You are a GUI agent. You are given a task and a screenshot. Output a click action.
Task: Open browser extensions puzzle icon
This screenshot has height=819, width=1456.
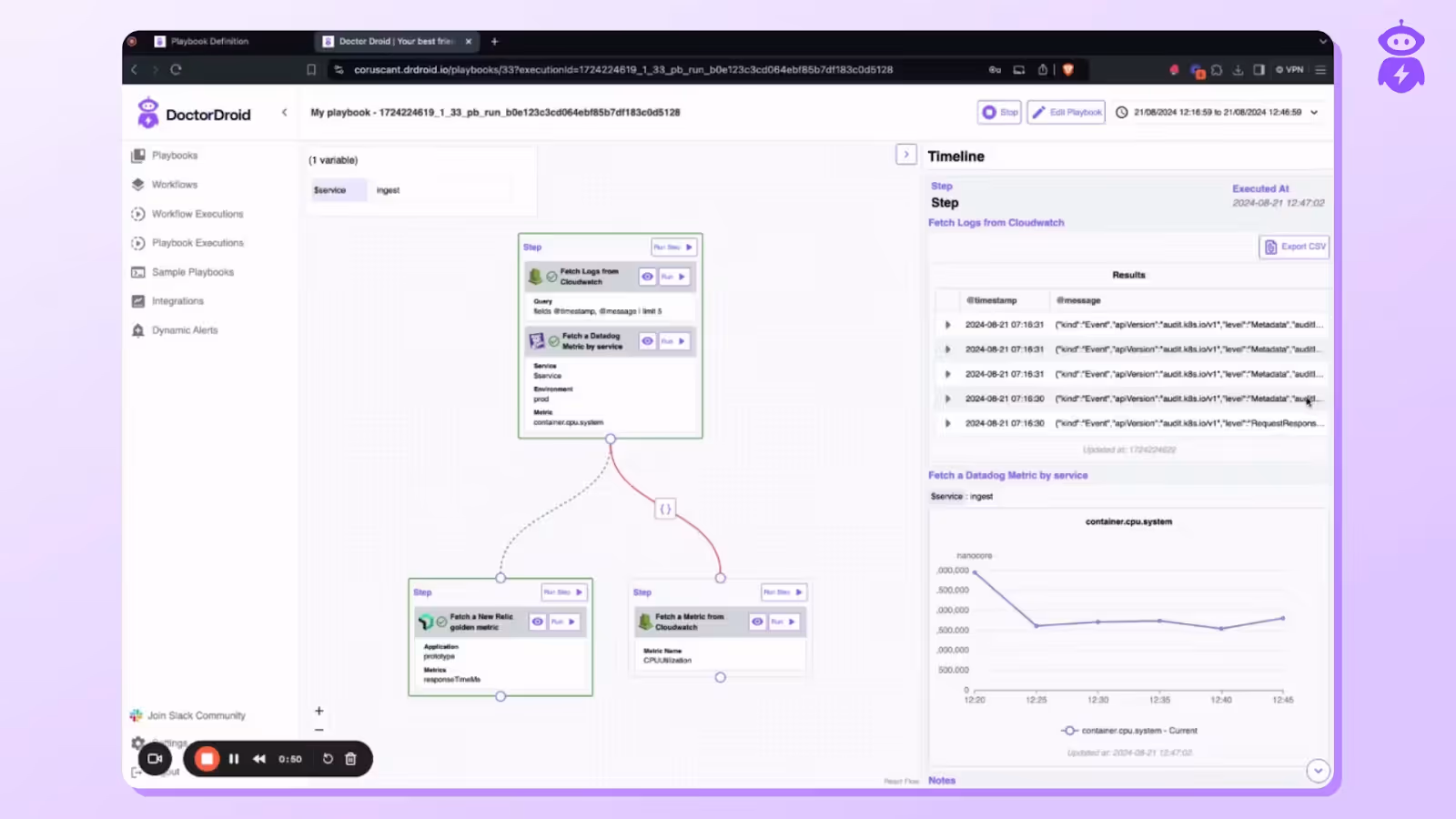pos(1217,69)
